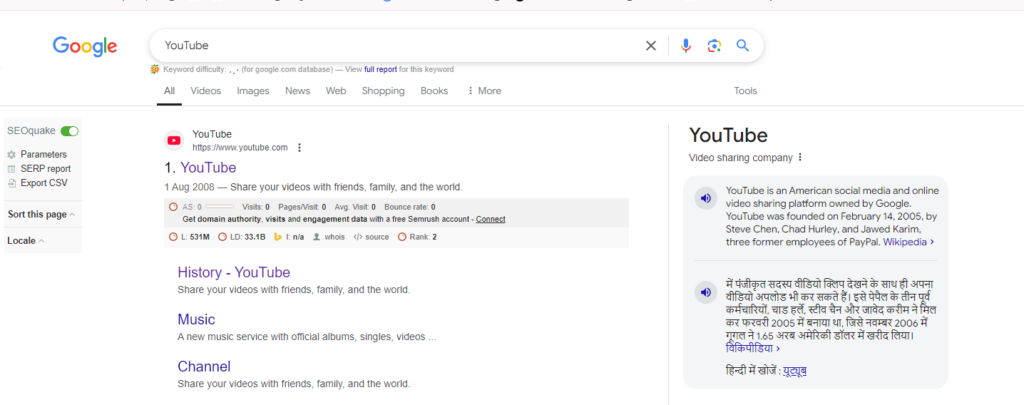Click the YouTube favicon in result

pyautogui.click(x=174, y=140)
